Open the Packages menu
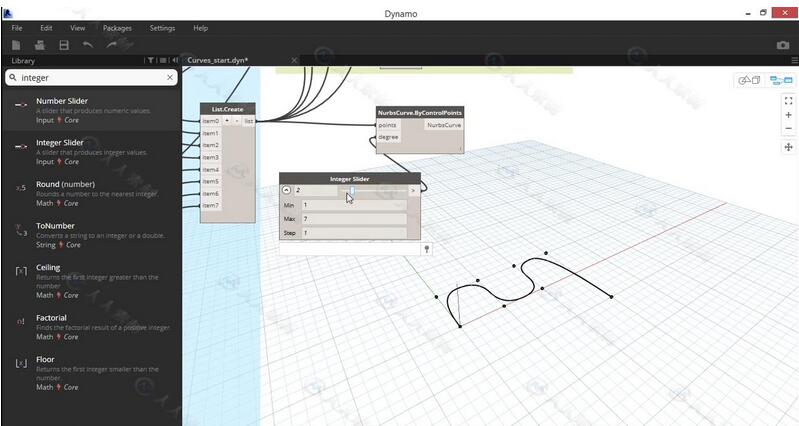This screenshot has width=799, height=426. pos(117,28)
